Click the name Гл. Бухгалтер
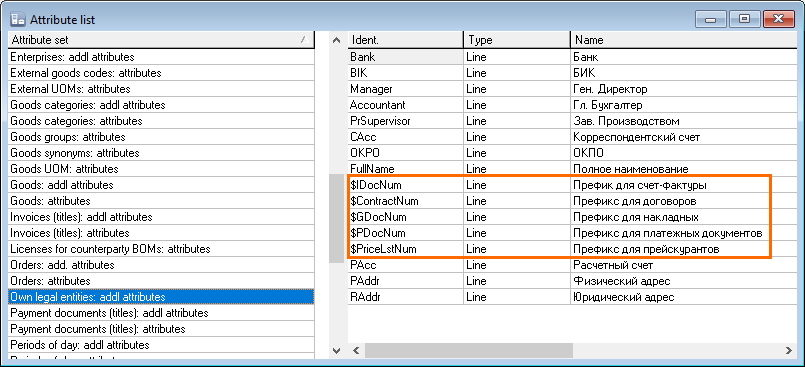 pyautogui.click(x=607, y=105)
